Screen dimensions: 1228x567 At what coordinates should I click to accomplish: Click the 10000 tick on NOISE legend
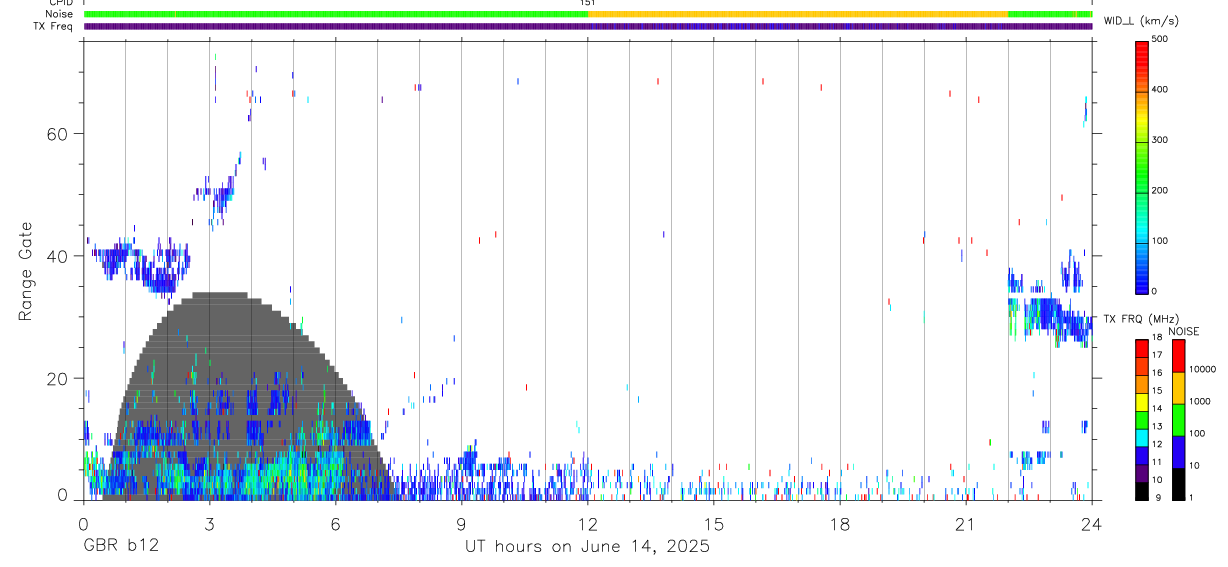coord(1202,369)
